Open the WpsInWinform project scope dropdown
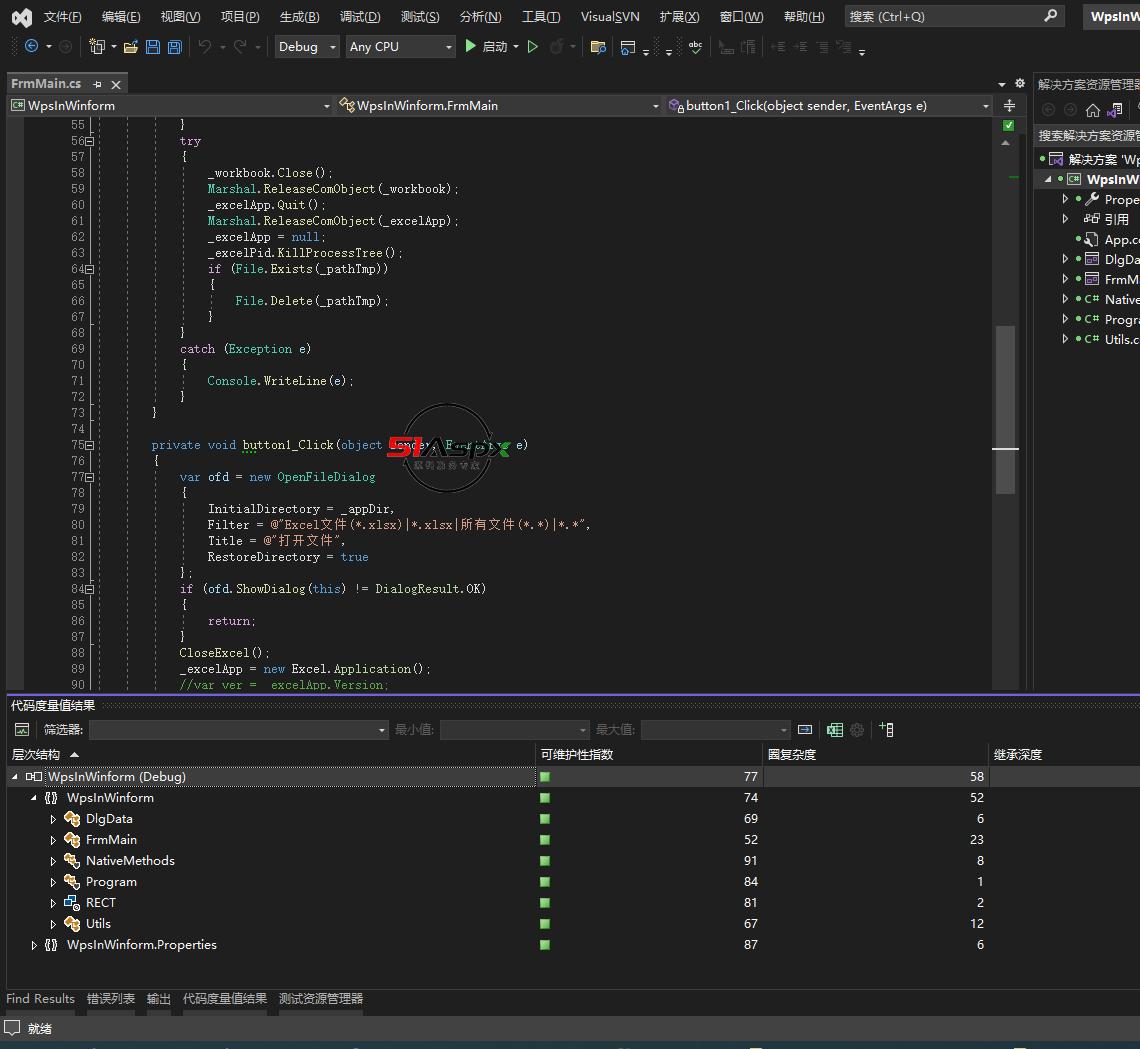The image size is (1140, 1049). [171, 106]
